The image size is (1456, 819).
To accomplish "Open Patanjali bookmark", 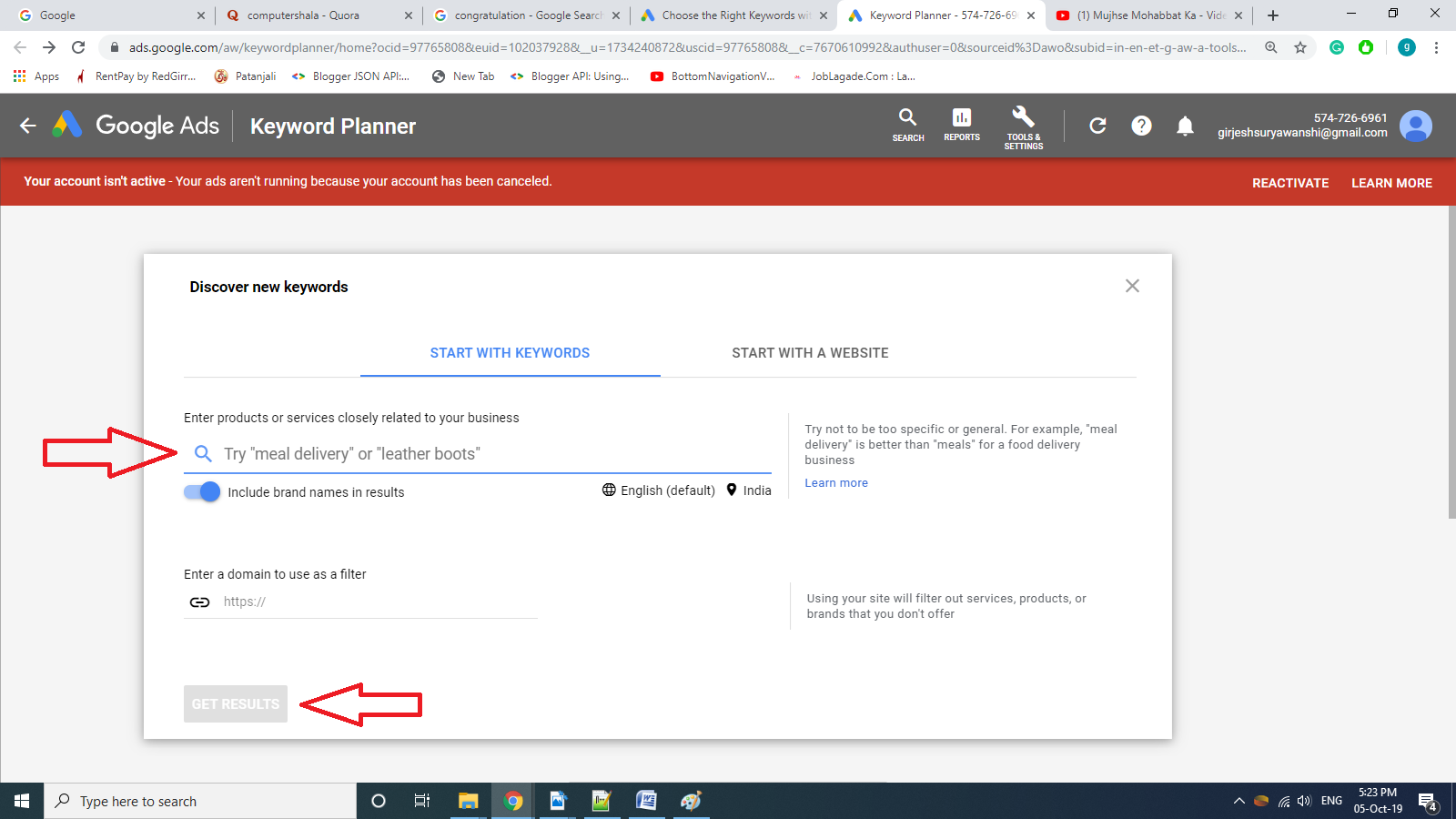I will (x=245, y=76).
